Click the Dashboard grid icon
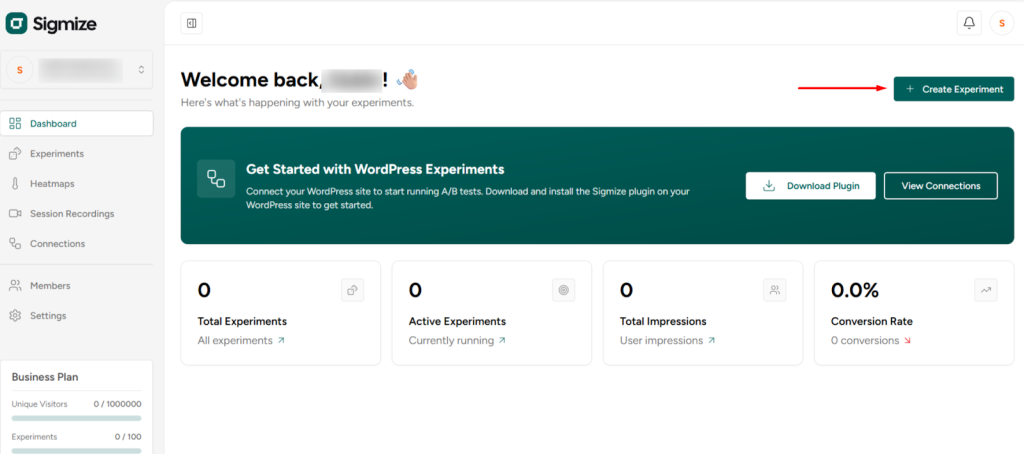Viewport: 1024px width, 454px height. click(15, 123)
